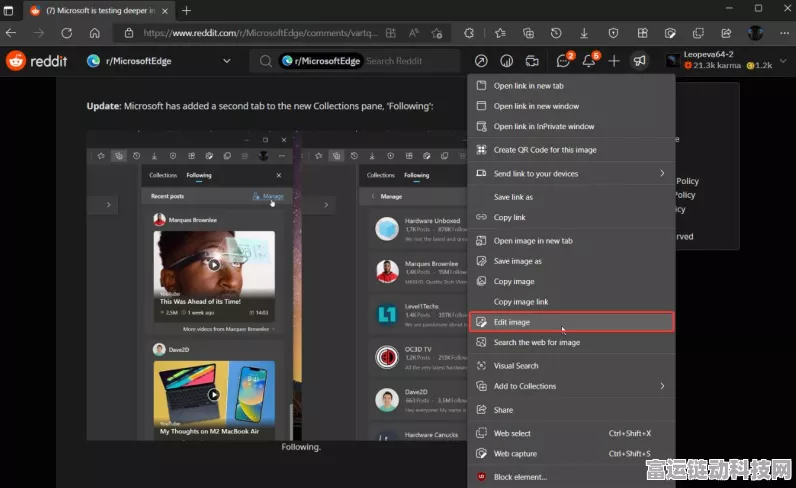Open the tab actions menu icon
The height and width of the screenshot is (488, 796).
click(x=9, y=10)
